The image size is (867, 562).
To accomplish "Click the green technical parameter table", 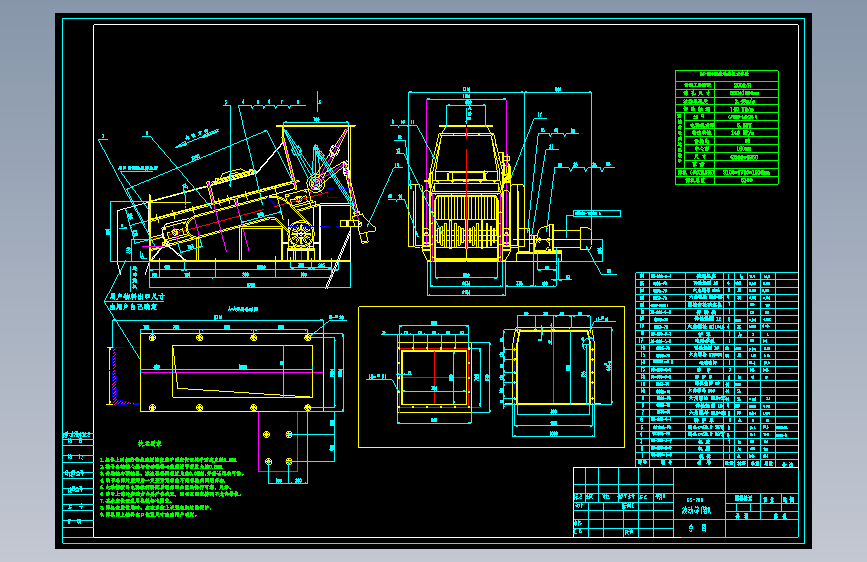I will coord(727,127).
